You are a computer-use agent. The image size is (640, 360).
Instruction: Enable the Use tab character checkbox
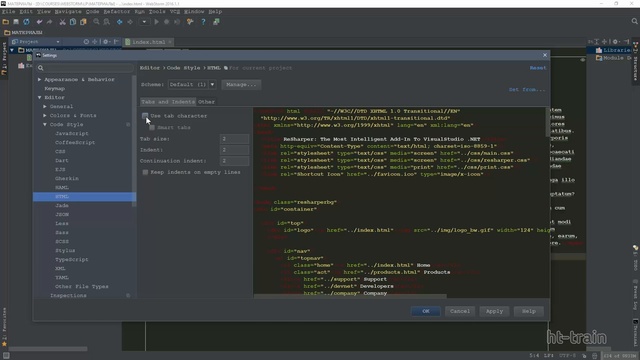coord(145,116)
